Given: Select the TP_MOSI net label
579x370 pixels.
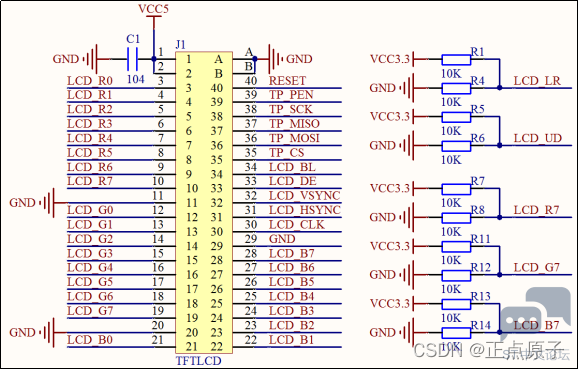Looking at the screenshot, I should [294, 138].
